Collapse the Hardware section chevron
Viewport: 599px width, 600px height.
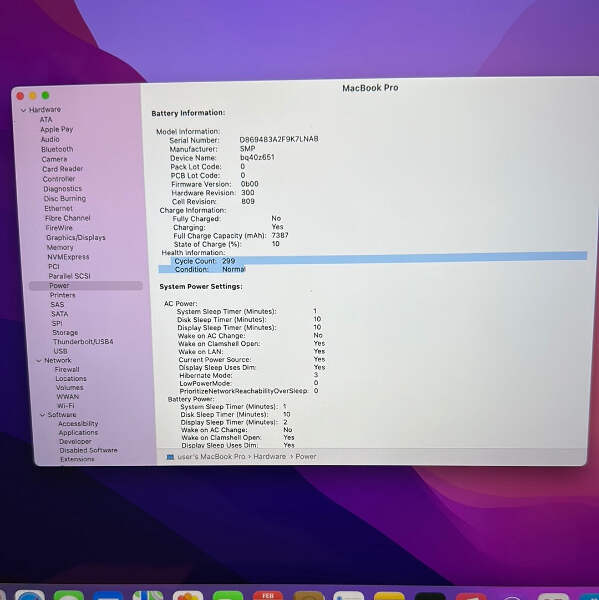[x=24, y=110]
